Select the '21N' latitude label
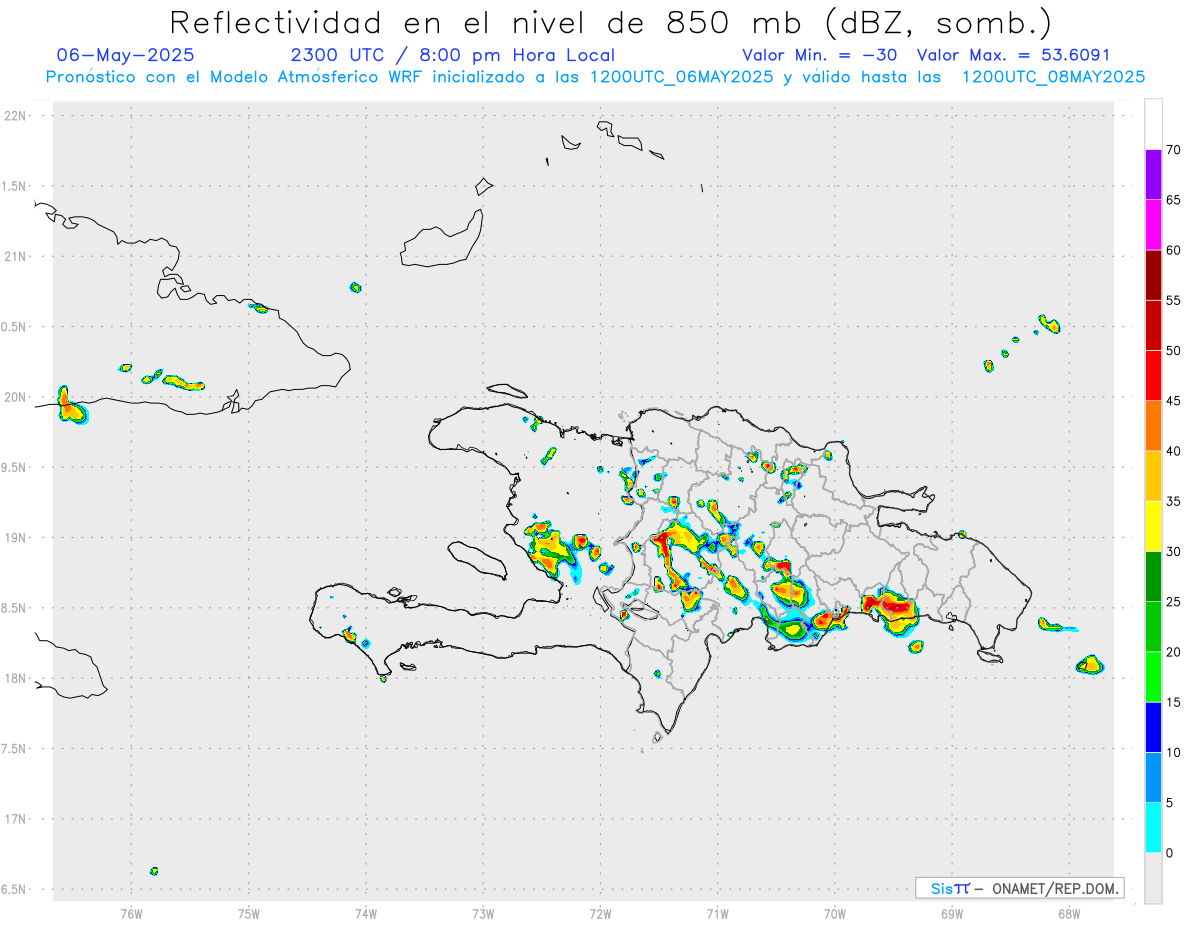Screen dimensions: 1200x927 tap(17, 257)
